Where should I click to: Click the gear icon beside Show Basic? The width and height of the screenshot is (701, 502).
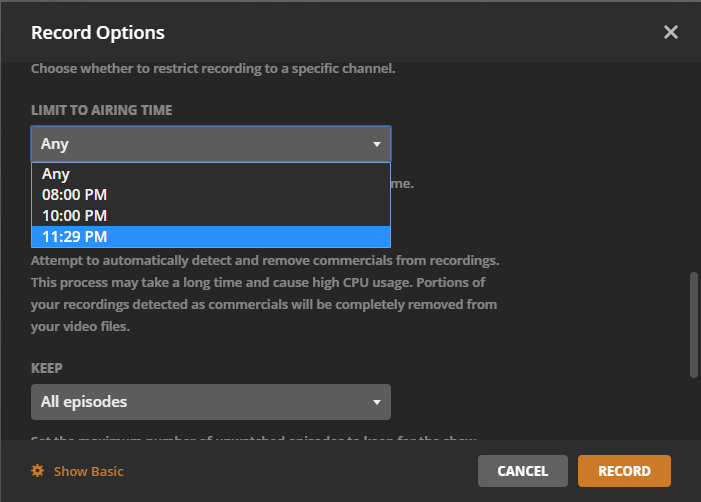(x=38, y=471)
